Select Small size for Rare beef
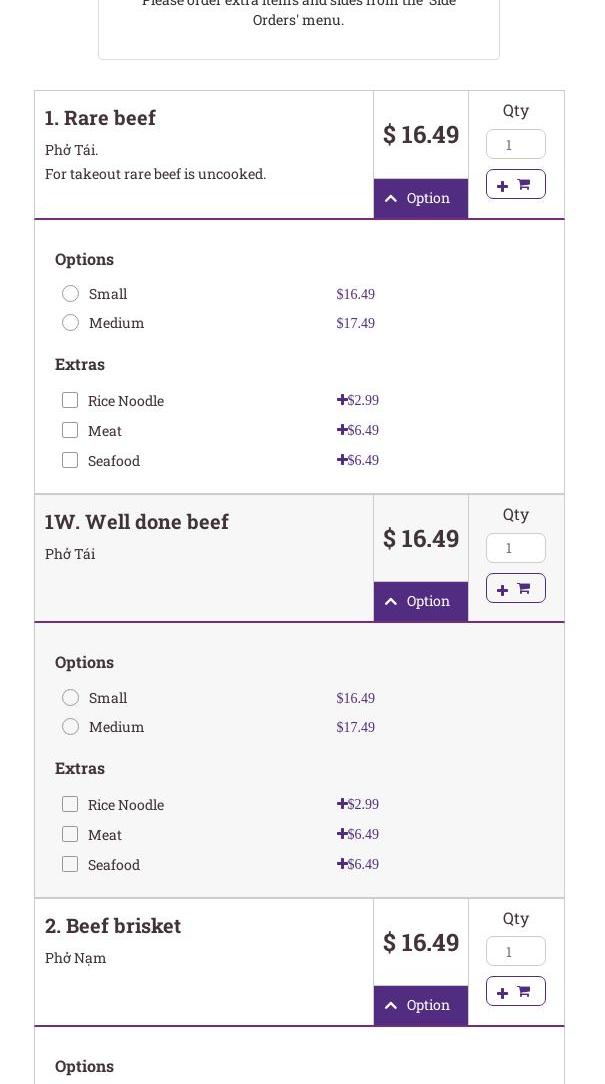605x1084 pixels. (70, 294)
